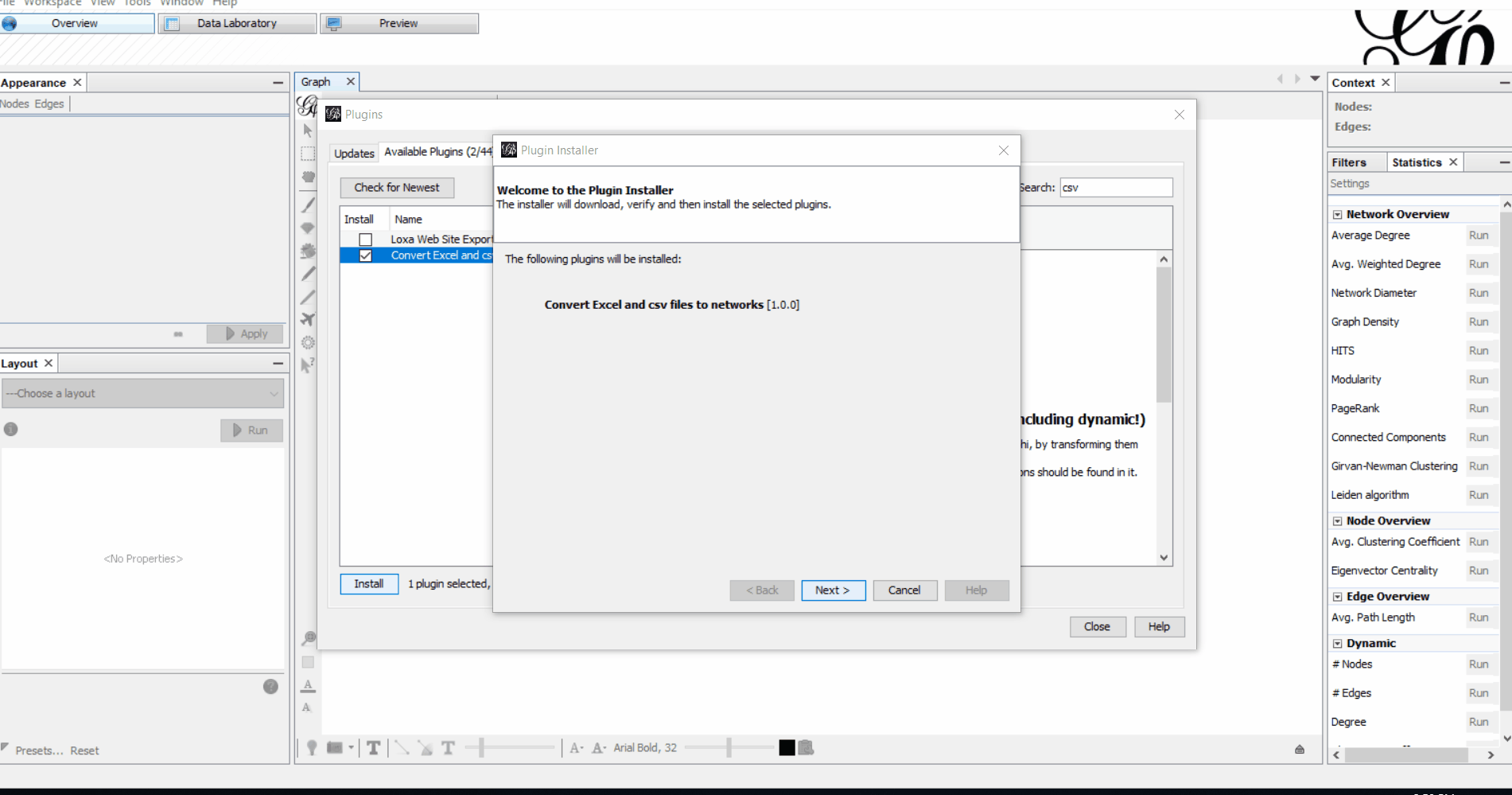1512x795 pixels.
Task: Select the Rectangle selection tool
Action: tap(308, 154)
